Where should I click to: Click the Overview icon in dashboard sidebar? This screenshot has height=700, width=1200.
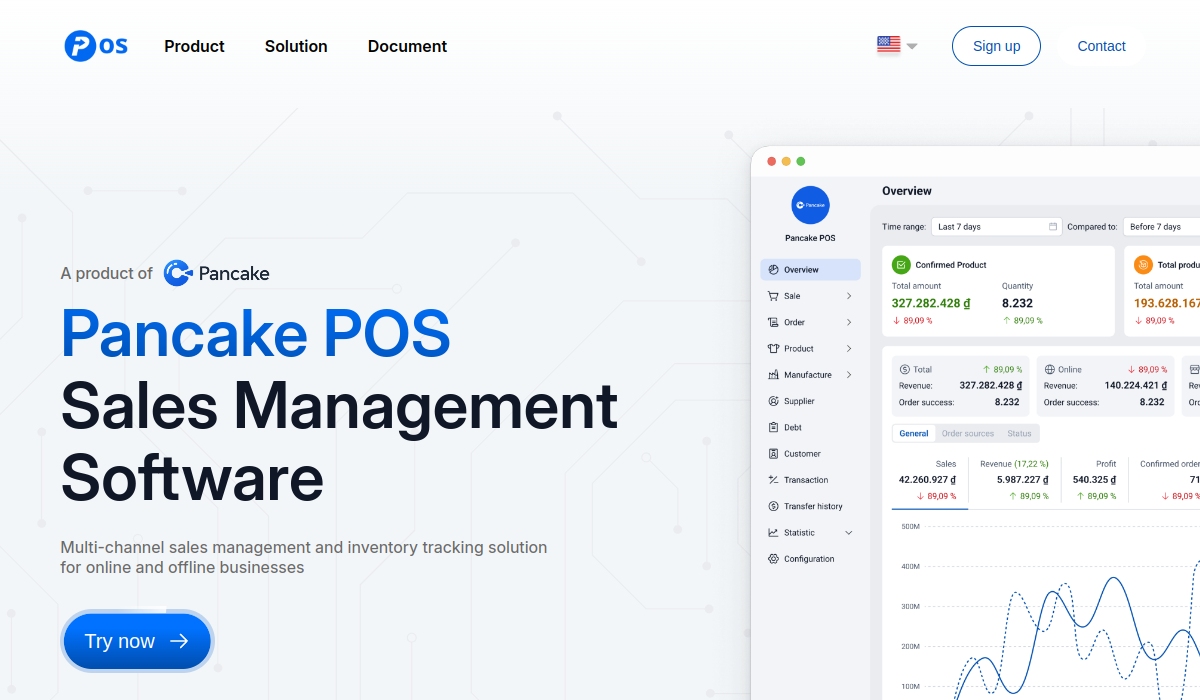tap(773, 270)
